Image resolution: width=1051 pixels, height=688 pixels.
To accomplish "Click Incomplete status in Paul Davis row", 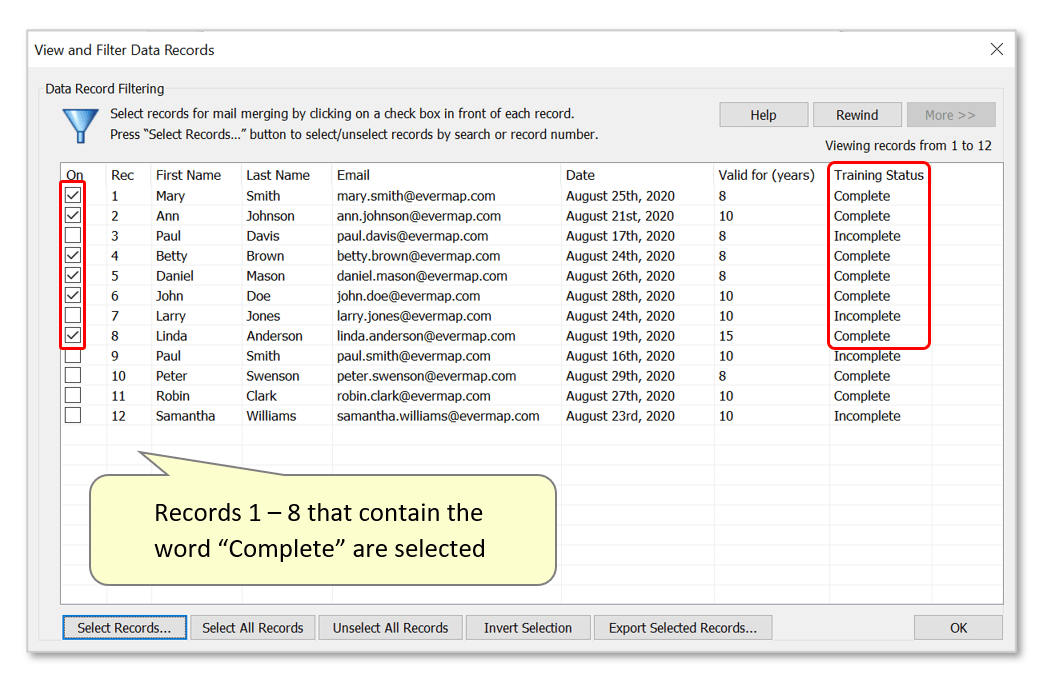I will click(867, 236).
